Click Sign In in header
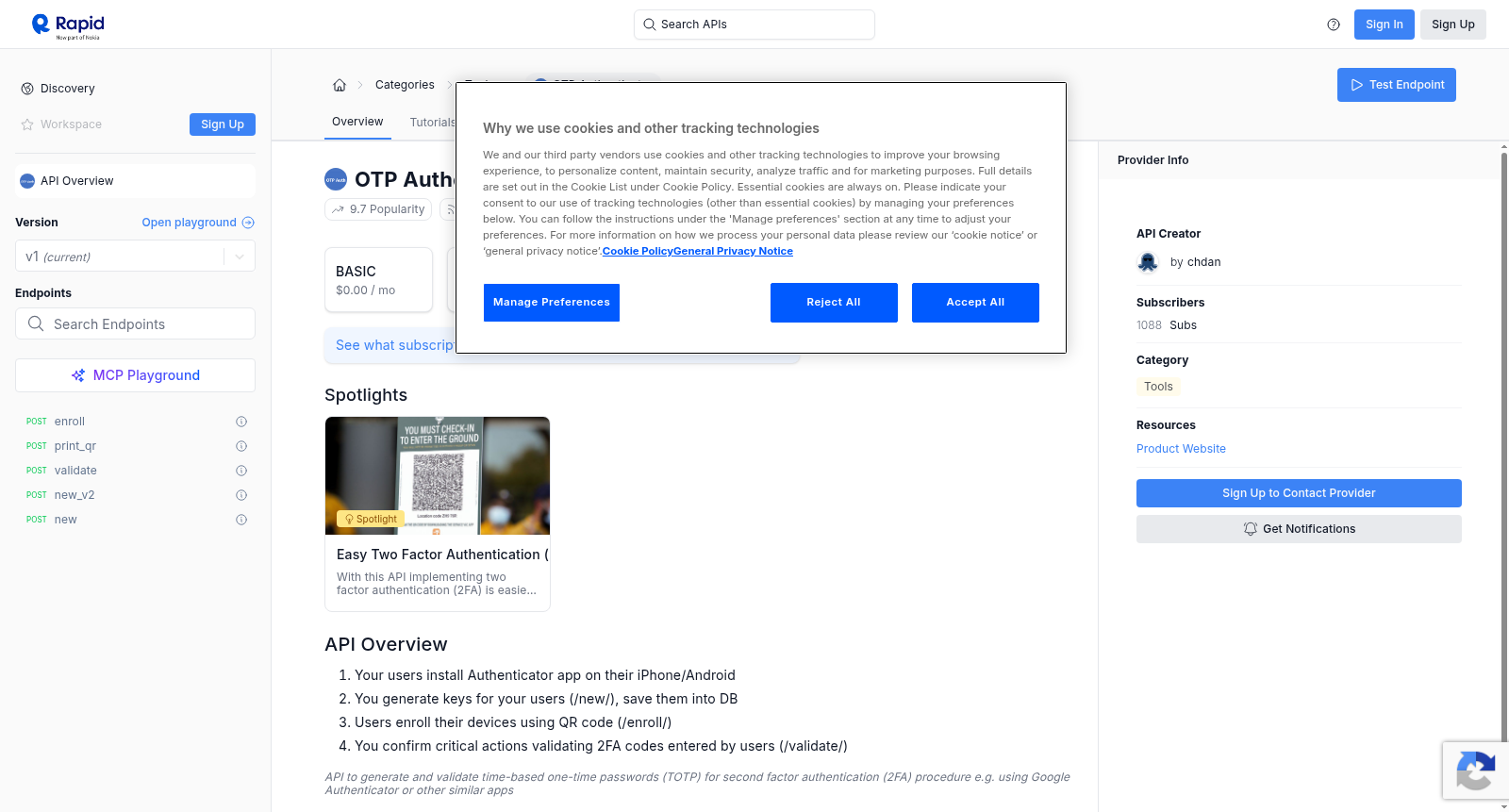The image size is (1509, 812). coord(1384,25)
